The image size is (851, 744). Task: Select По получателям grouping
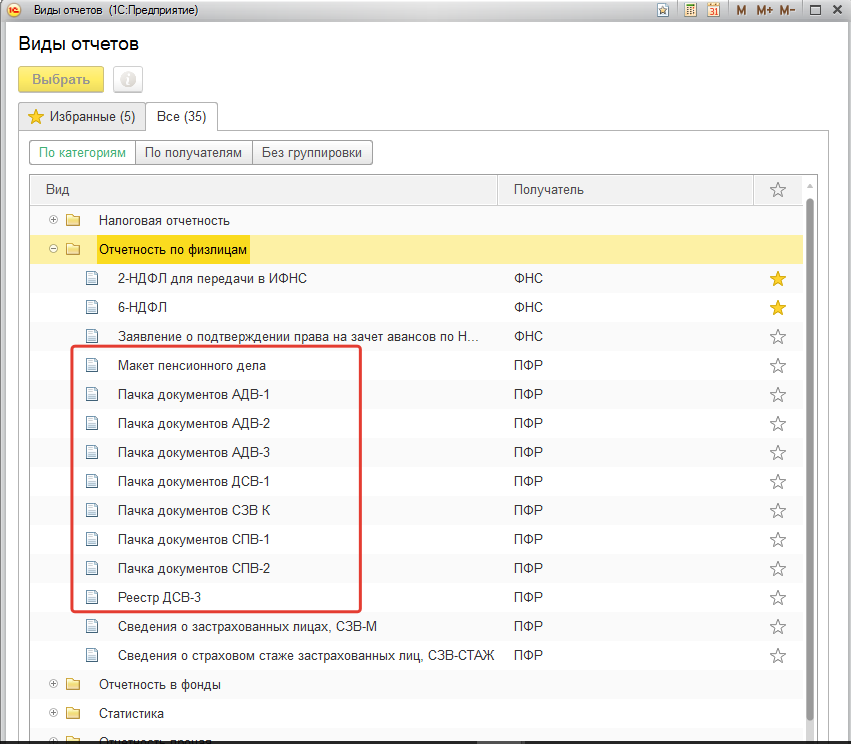click(x=193, y=152)
